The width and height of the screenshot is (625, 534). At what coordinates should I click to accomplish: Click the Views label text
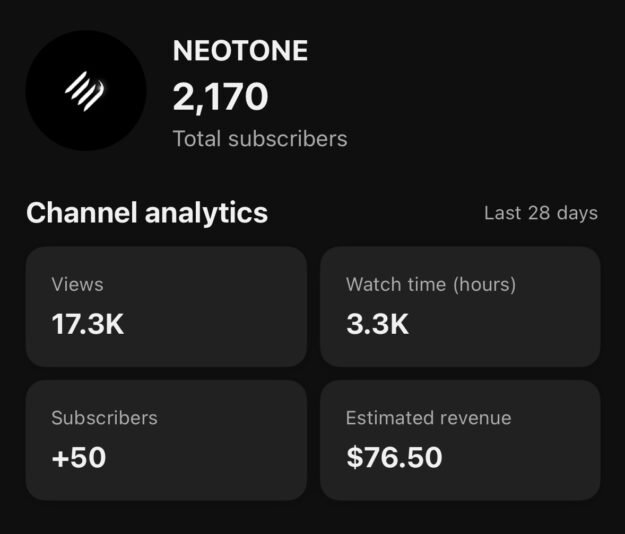(77, 284)
